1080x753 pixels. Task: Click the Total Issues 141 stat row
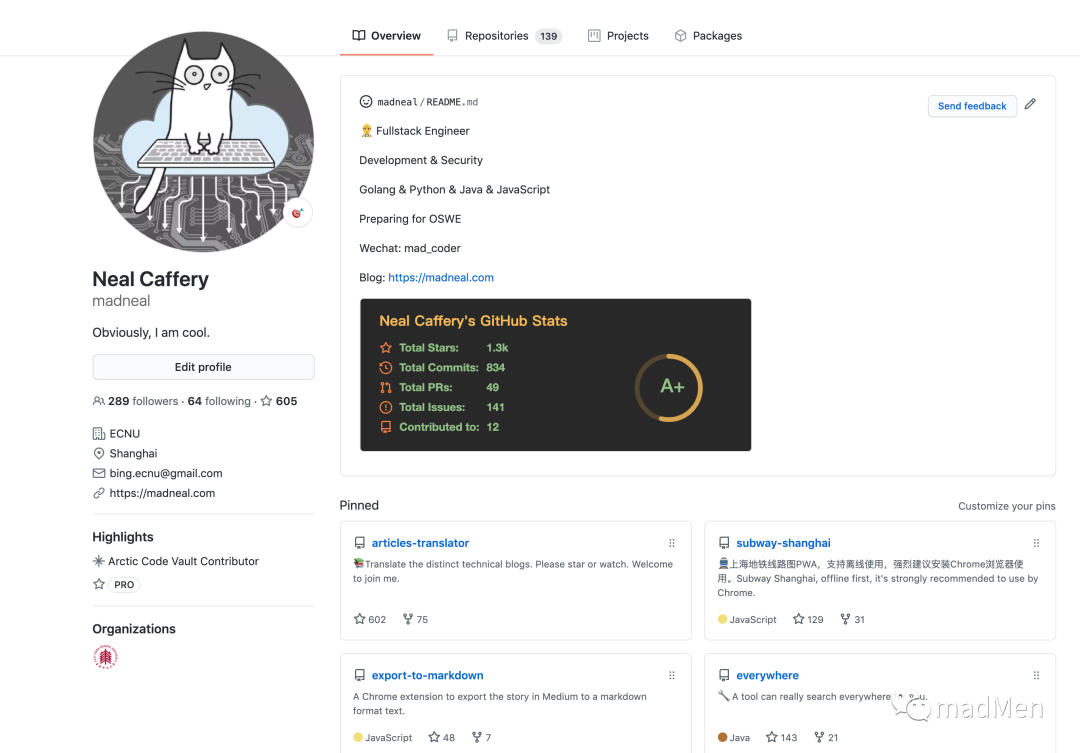pyautogui.click(x=442, y=407)
